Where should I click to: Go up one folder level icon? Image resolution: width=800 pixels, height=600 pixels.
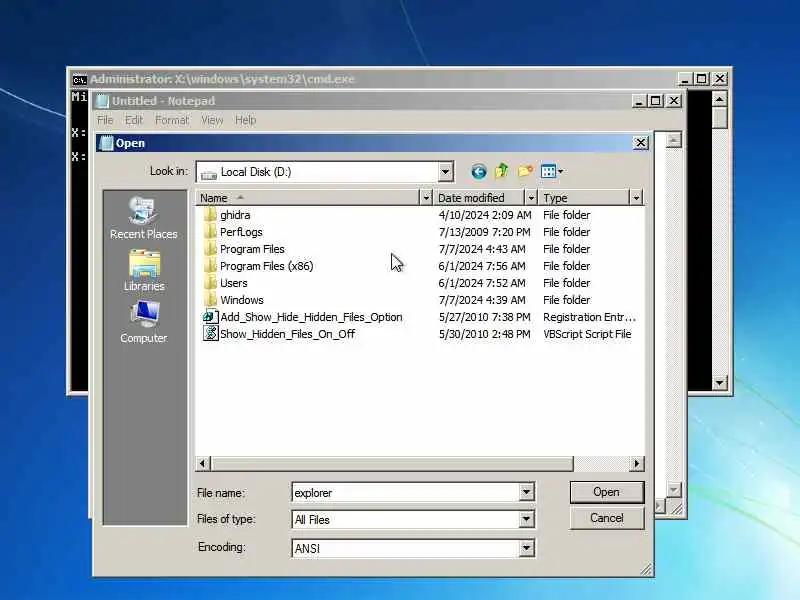click(502, 171)
